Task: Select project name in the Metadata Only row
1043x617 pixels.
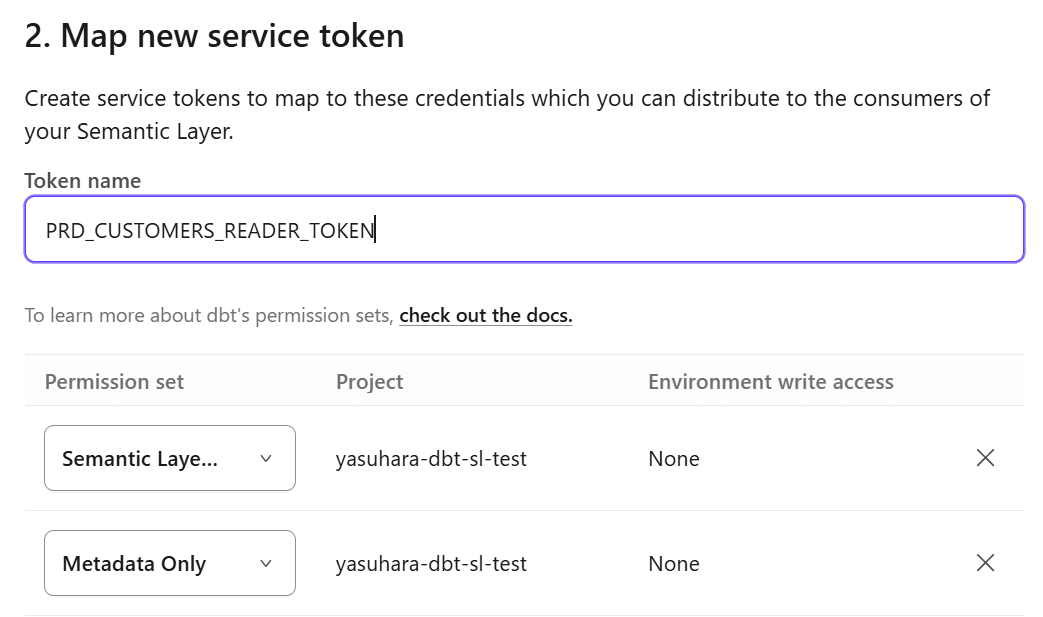Action: tap(431, 564)
